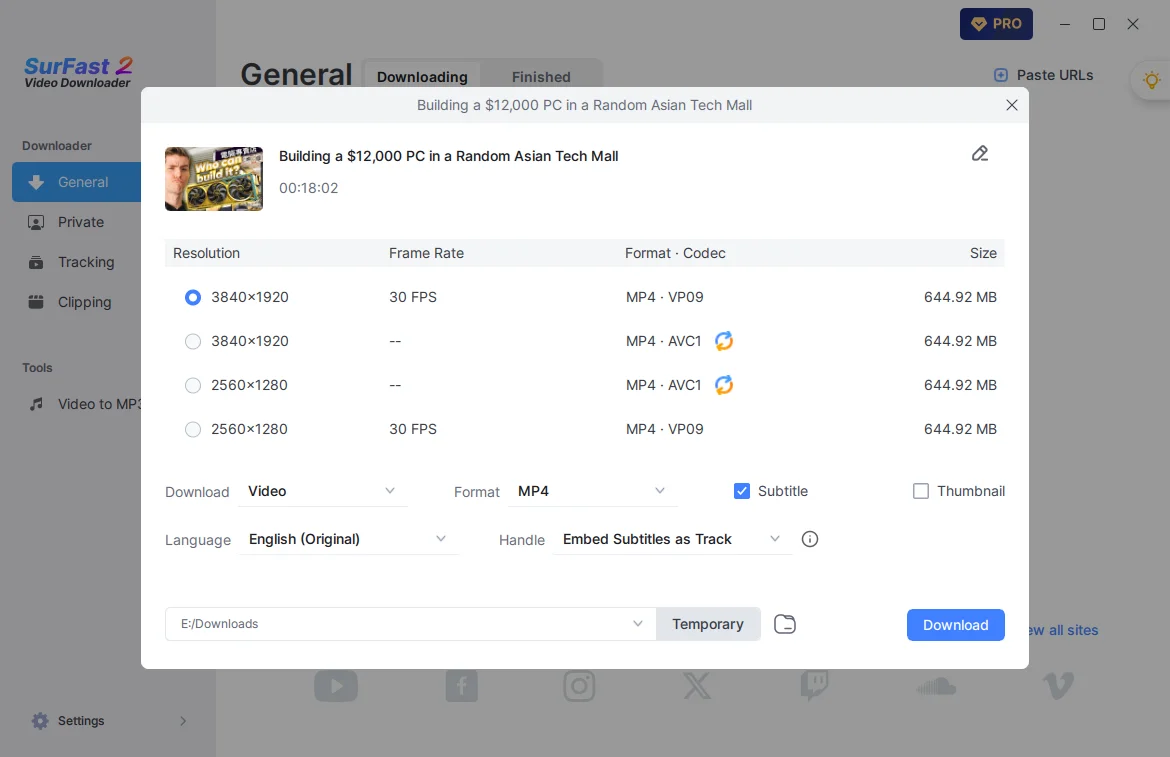Click the Resolution column header
Image resolution: width=1170 pixels, height=757 pixels.
[x=207, y=253]
